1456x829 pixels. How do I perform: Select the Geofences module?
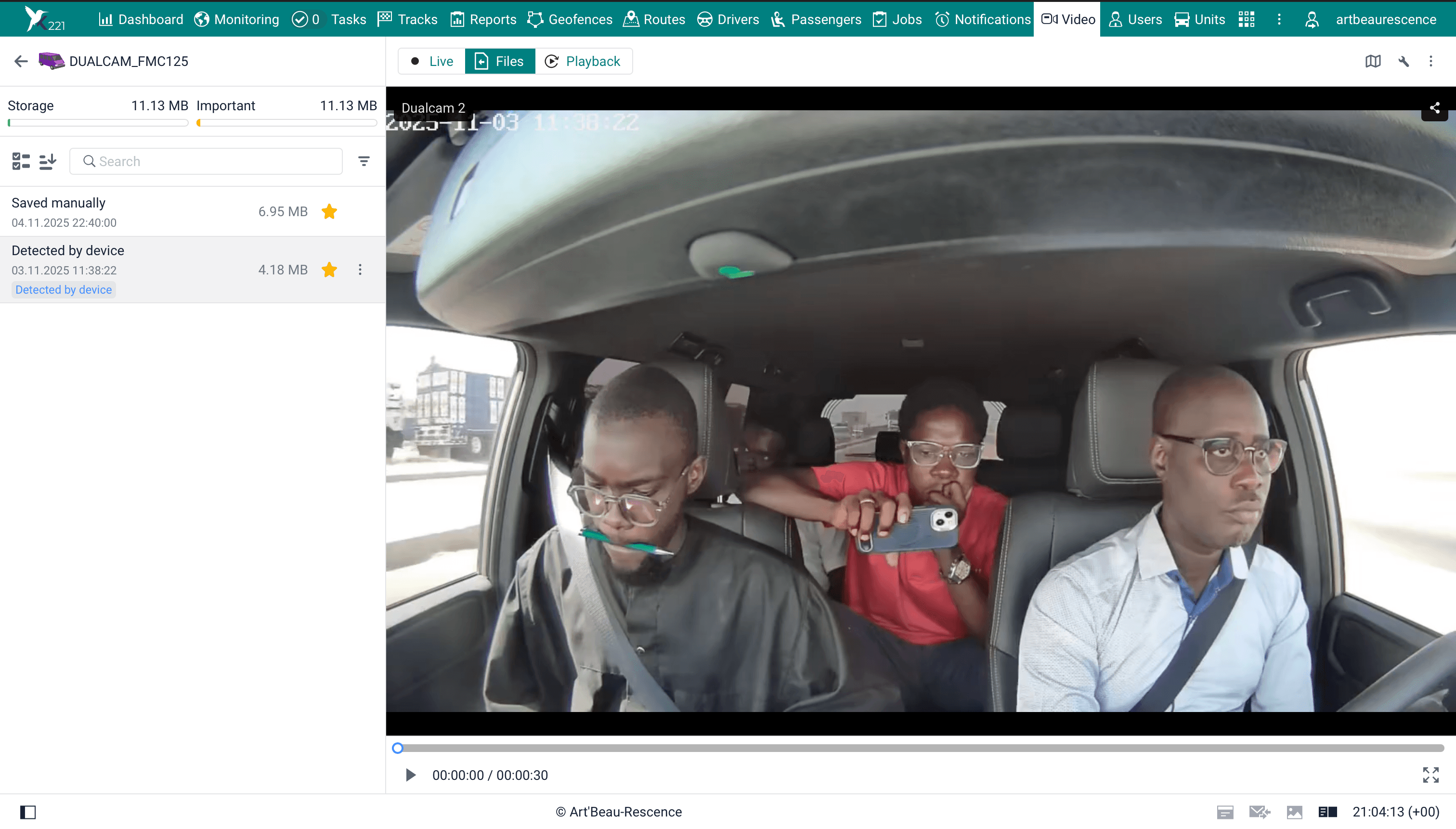(570, 19)
